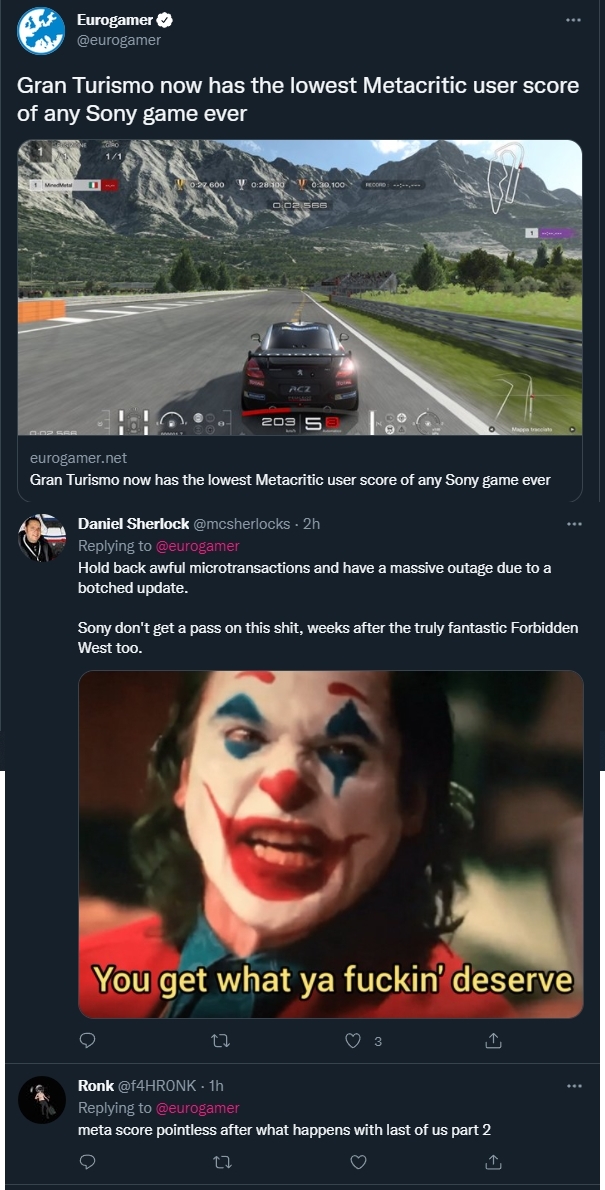Image resolution: width=605 pixels, height=1190 pixels.
Task: Open Ronk's profile avatar
Action: 42,1100
